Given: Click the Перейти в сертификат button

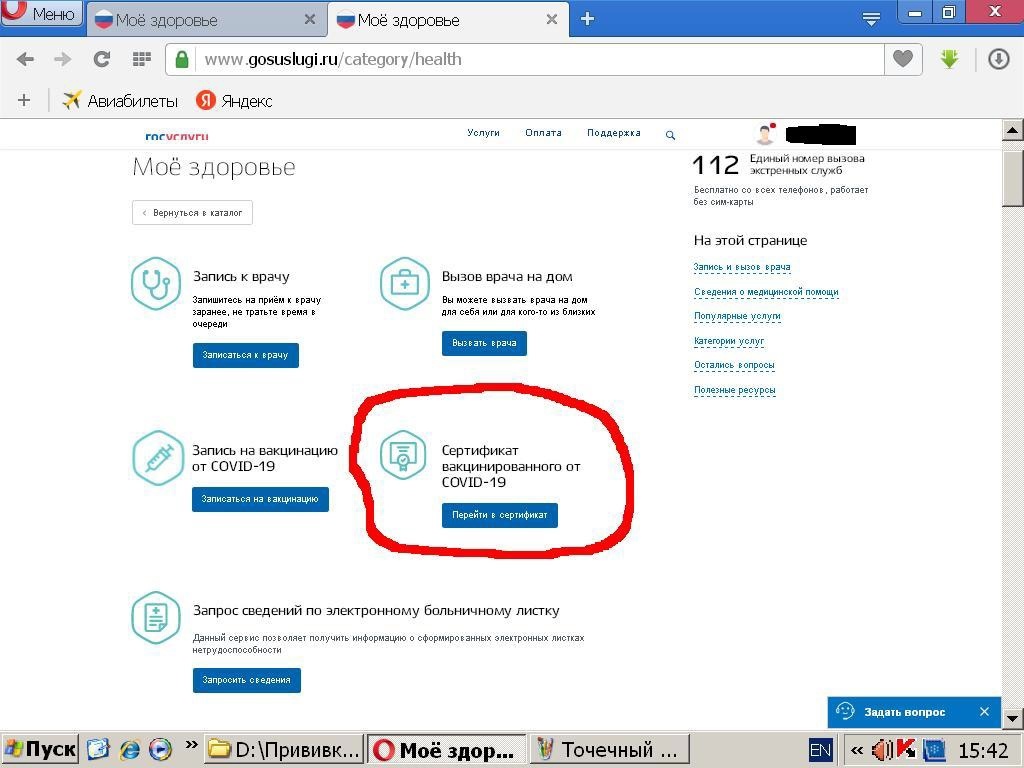Looking at the screenshot, I should point(499,515).
